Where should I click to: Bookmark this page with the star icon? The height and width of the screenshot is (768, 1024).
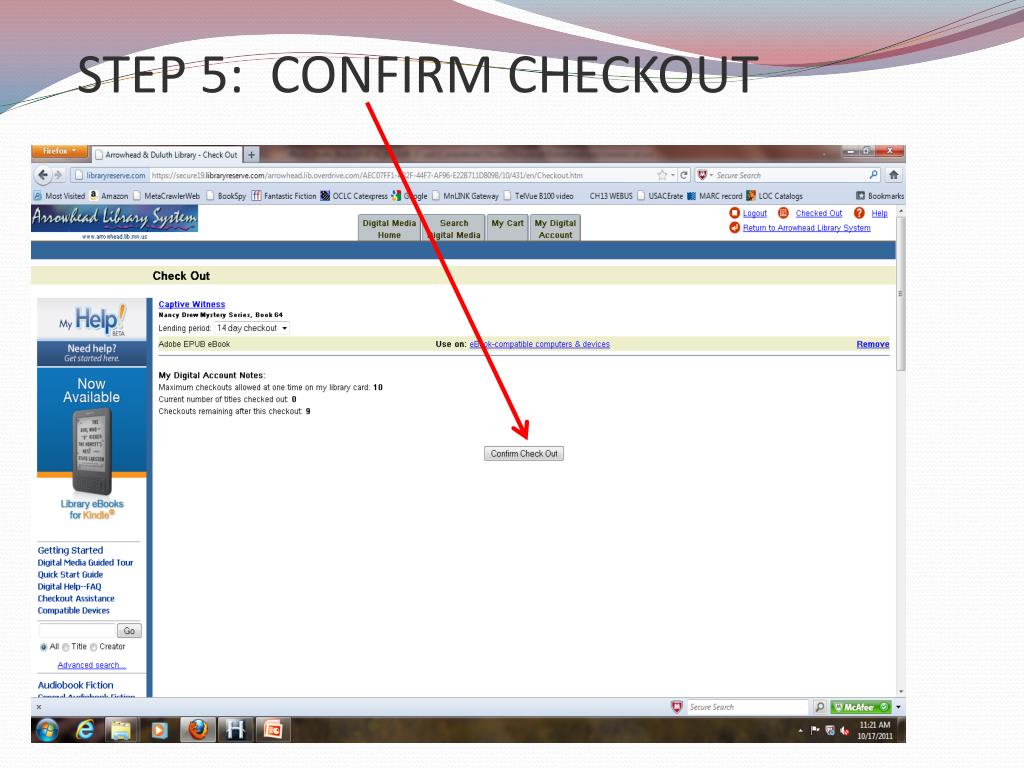click(x=662, y=175)
